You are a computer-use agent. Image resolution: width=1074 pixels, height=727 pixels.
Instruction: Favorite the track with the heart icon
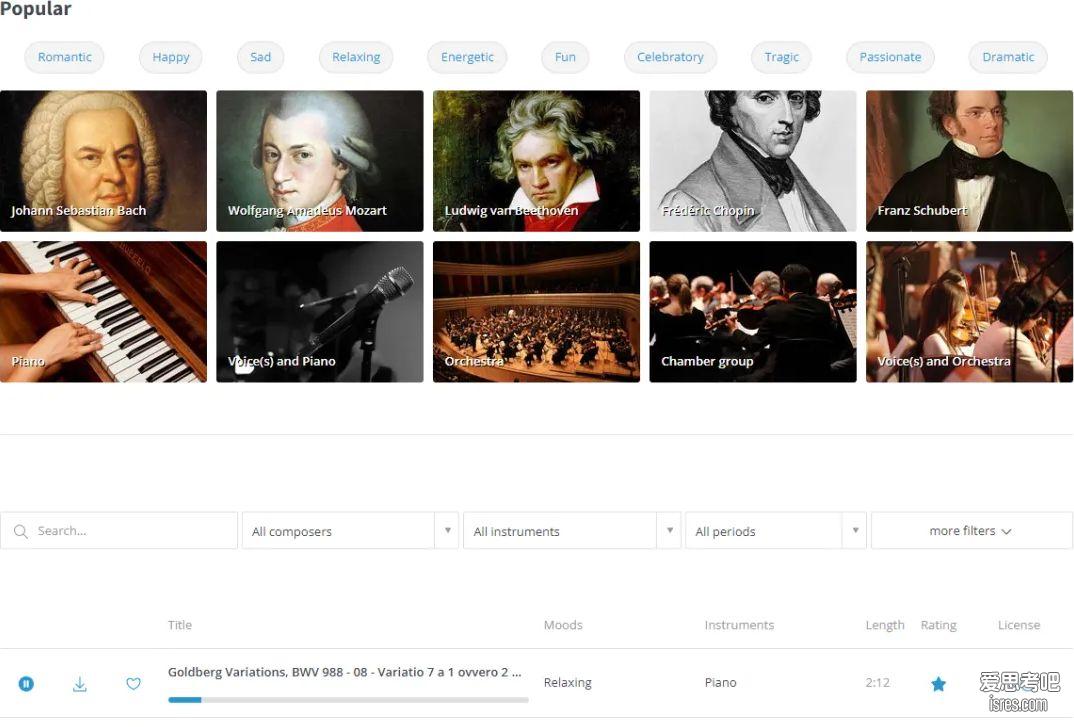[134, 683]
